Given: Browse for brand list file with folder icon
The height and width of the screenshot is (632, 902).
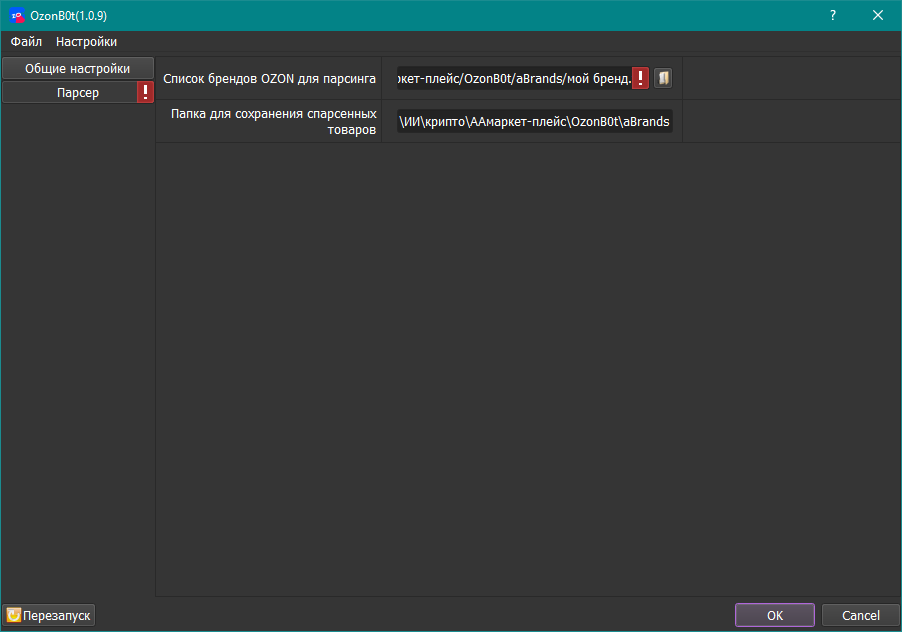Looking at the screenshot, I should click(x=663, y=78).
